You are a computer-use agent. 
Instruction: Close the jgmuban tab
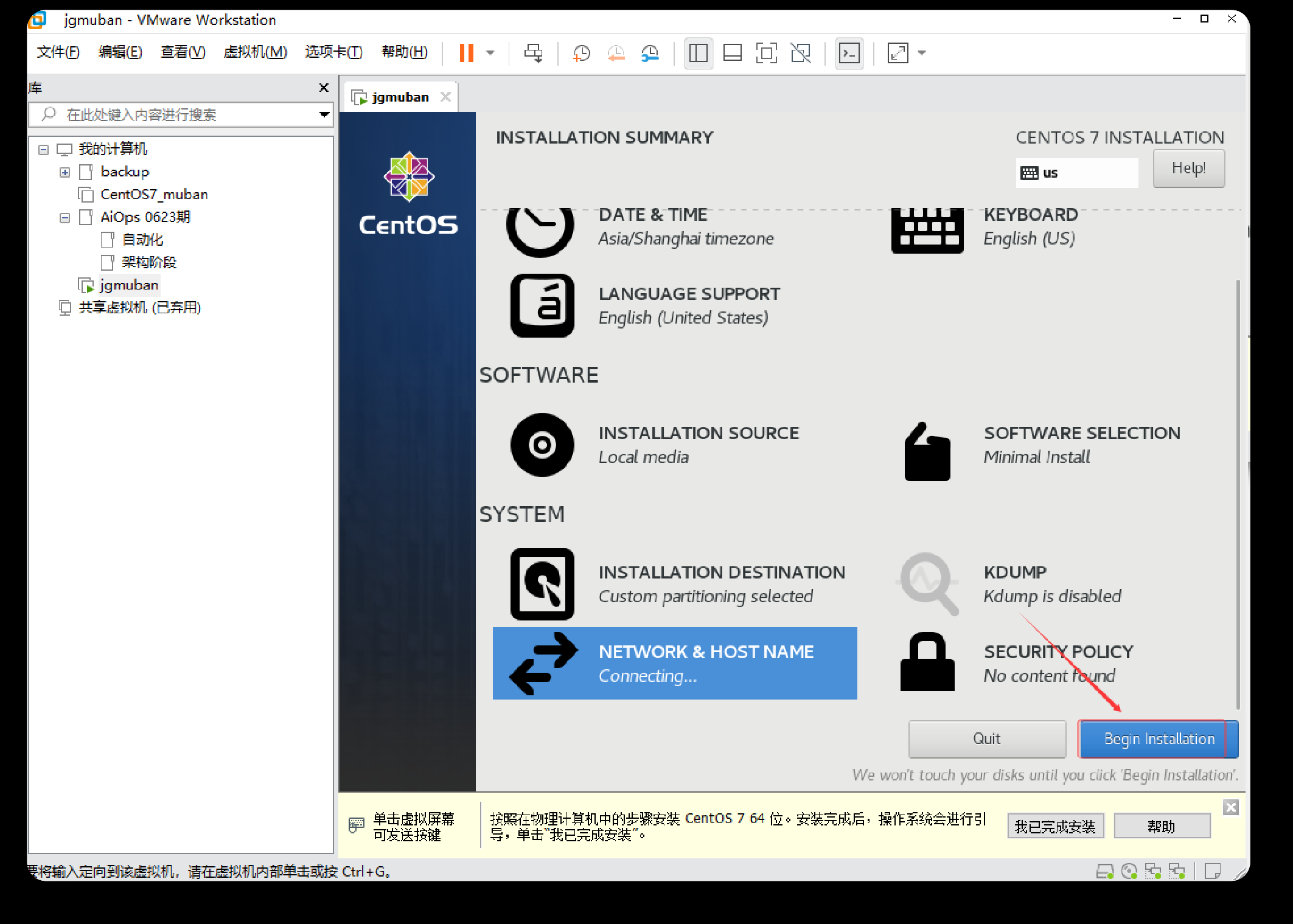[445, 97]
